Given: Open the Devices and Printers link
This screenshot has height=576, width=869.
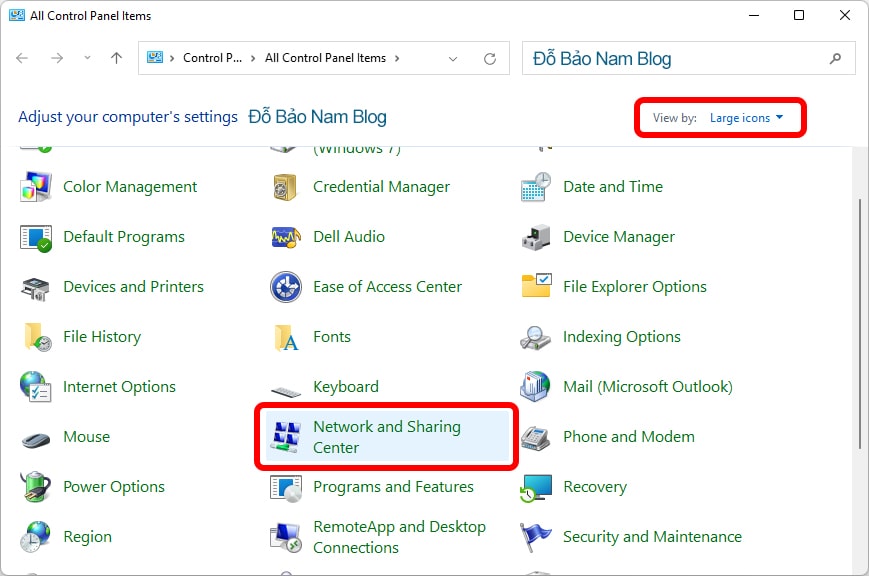Looking at the screenshot, I should click(x=134, y=287).
